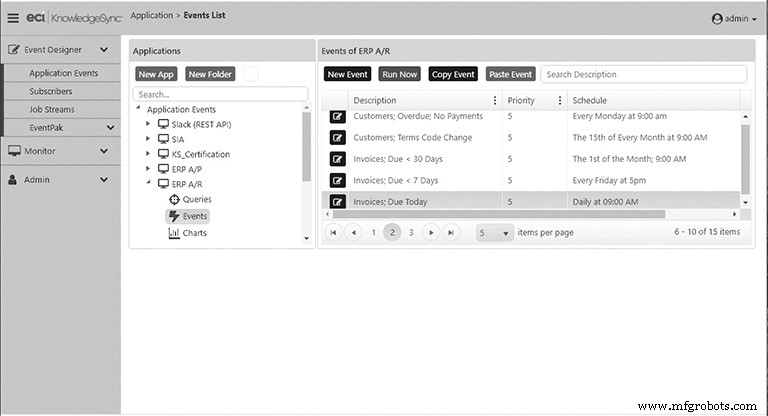Screen dimensions: 768x416
Task: Click the 'Application' breadcrumb link
Action: click(151, 15)
